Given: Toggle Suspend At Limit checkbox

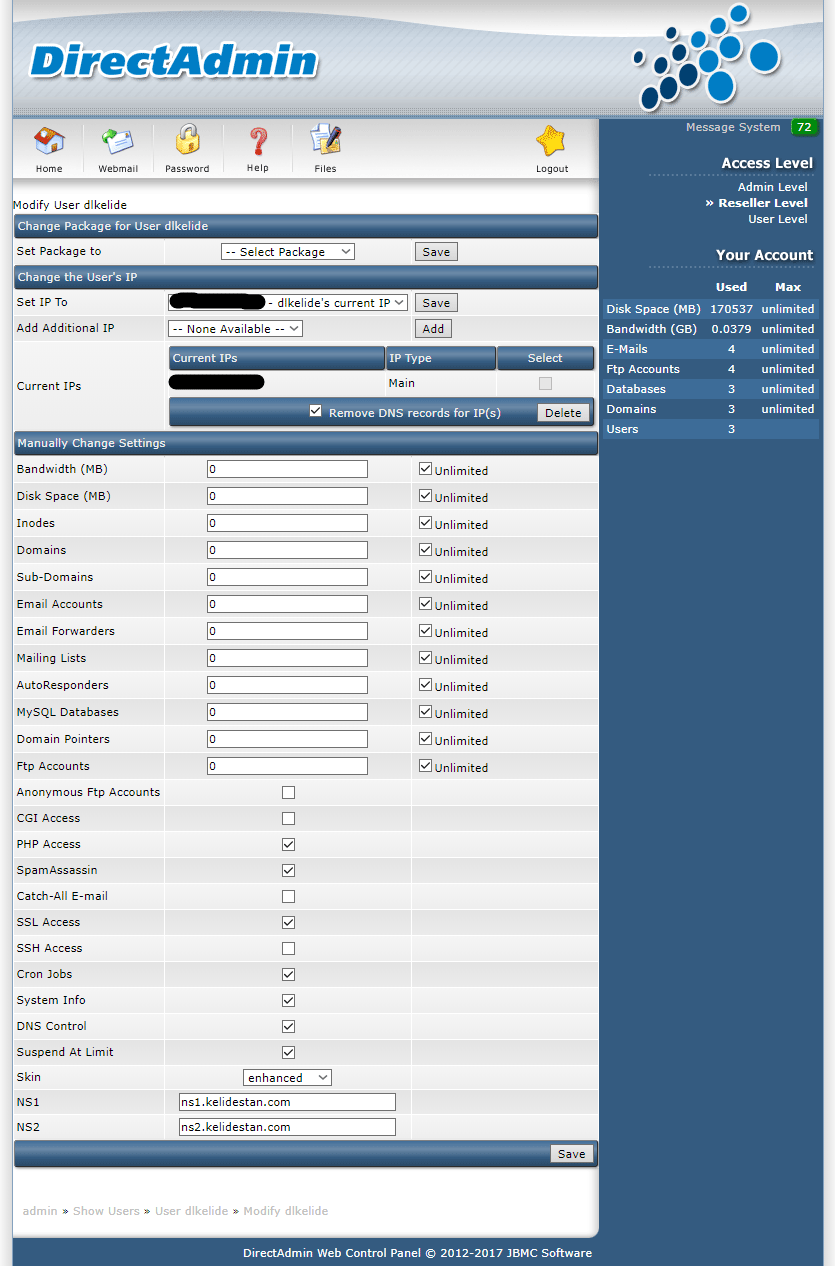Looking at the screenshot, I should (288, 1052).
